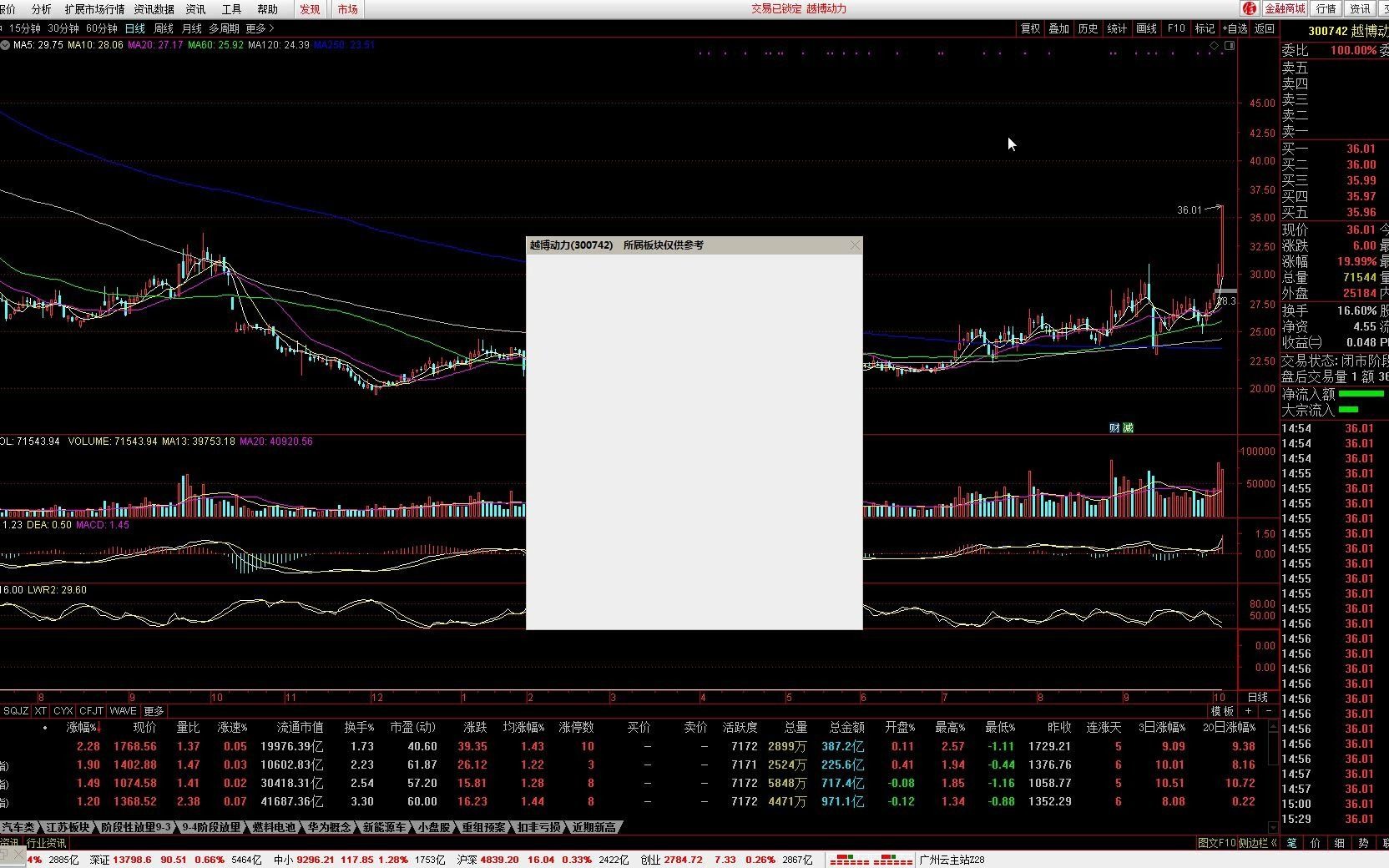Sort by the 流通市值 column header
Image resolution: width=1389 pixels, height=868 pixels.
tap(300, 728)
